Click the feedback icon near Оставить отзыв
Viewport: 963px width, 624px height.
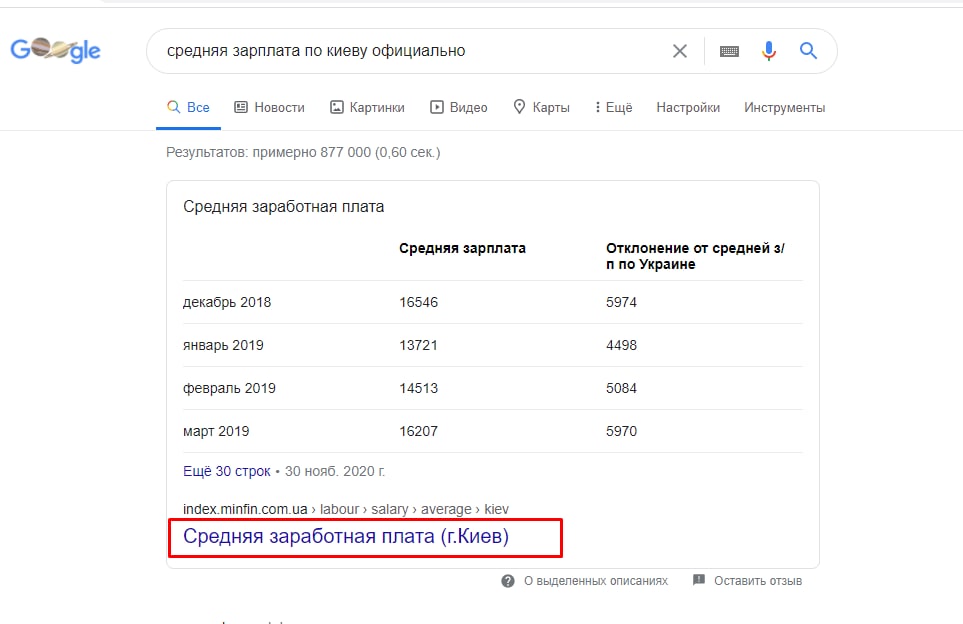pyautogui.click(x=698, y=580)
